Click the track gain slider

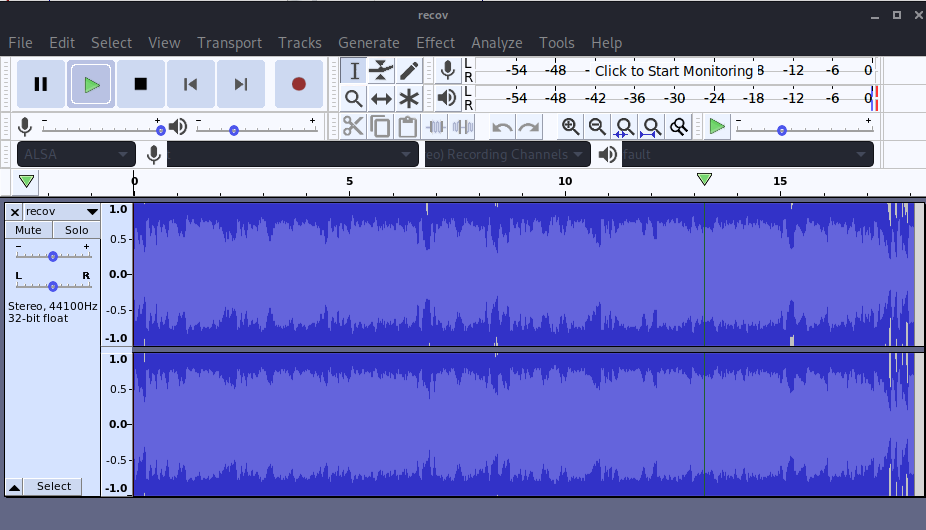pyautogui.click(x=53, y=256)
